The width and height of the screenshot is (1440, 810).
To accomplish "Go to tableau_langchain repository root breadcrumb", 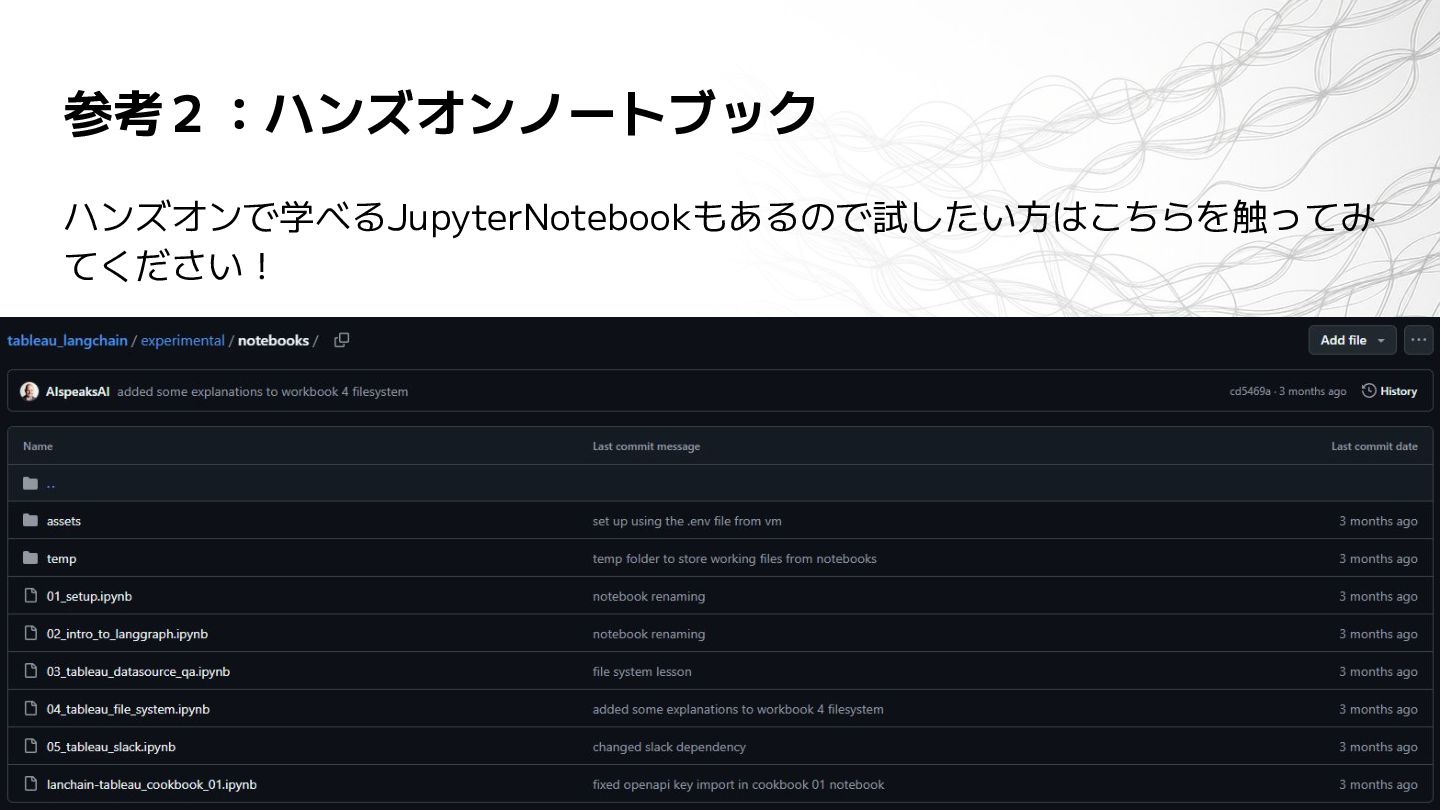I will pyautogui.click(x=67, y=340).
